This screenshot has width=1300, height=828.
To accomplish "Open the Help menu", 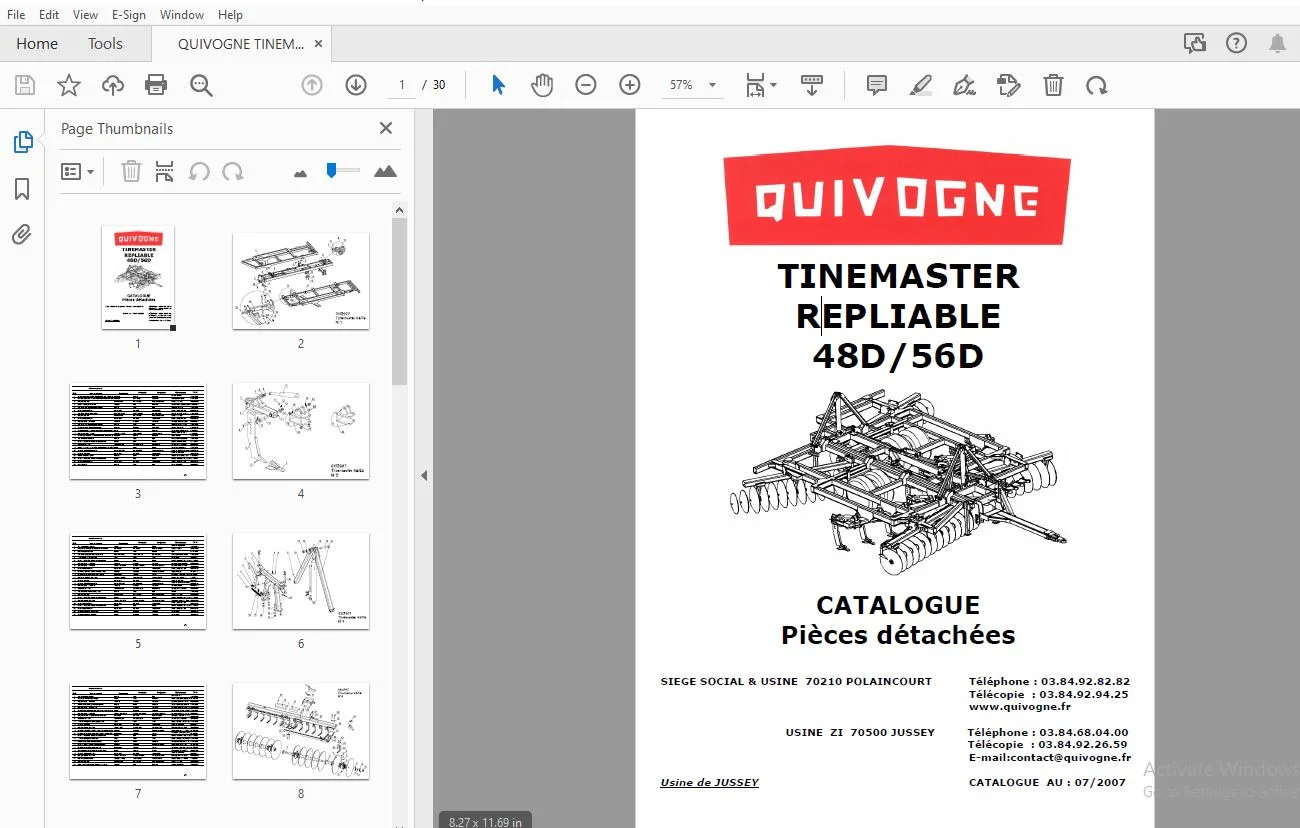I will pyautogui.click(x=230, y=15).
